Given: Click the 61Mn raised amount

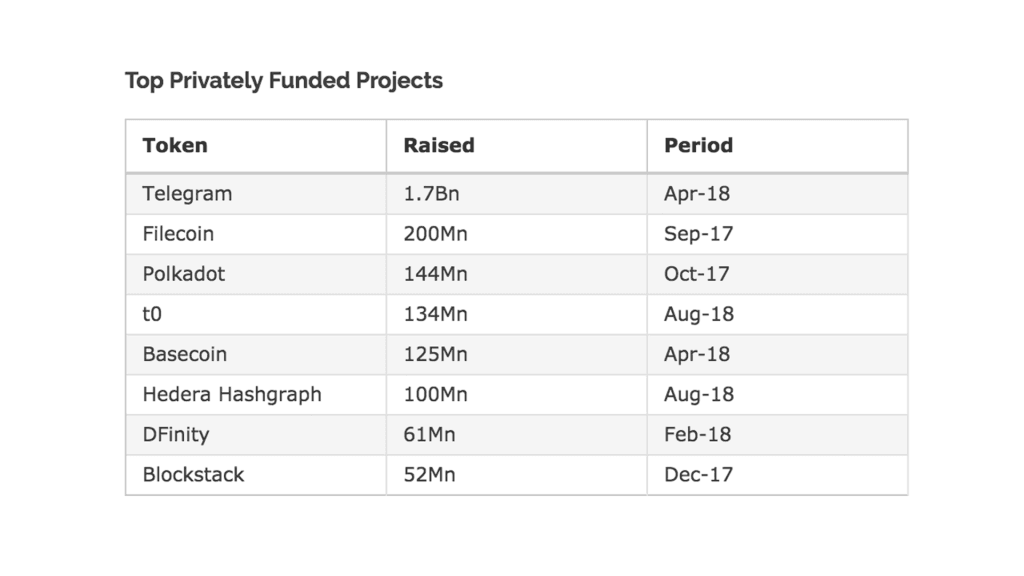Looking at the screenshot, I should pyautogui.click(x=429, y=434).
